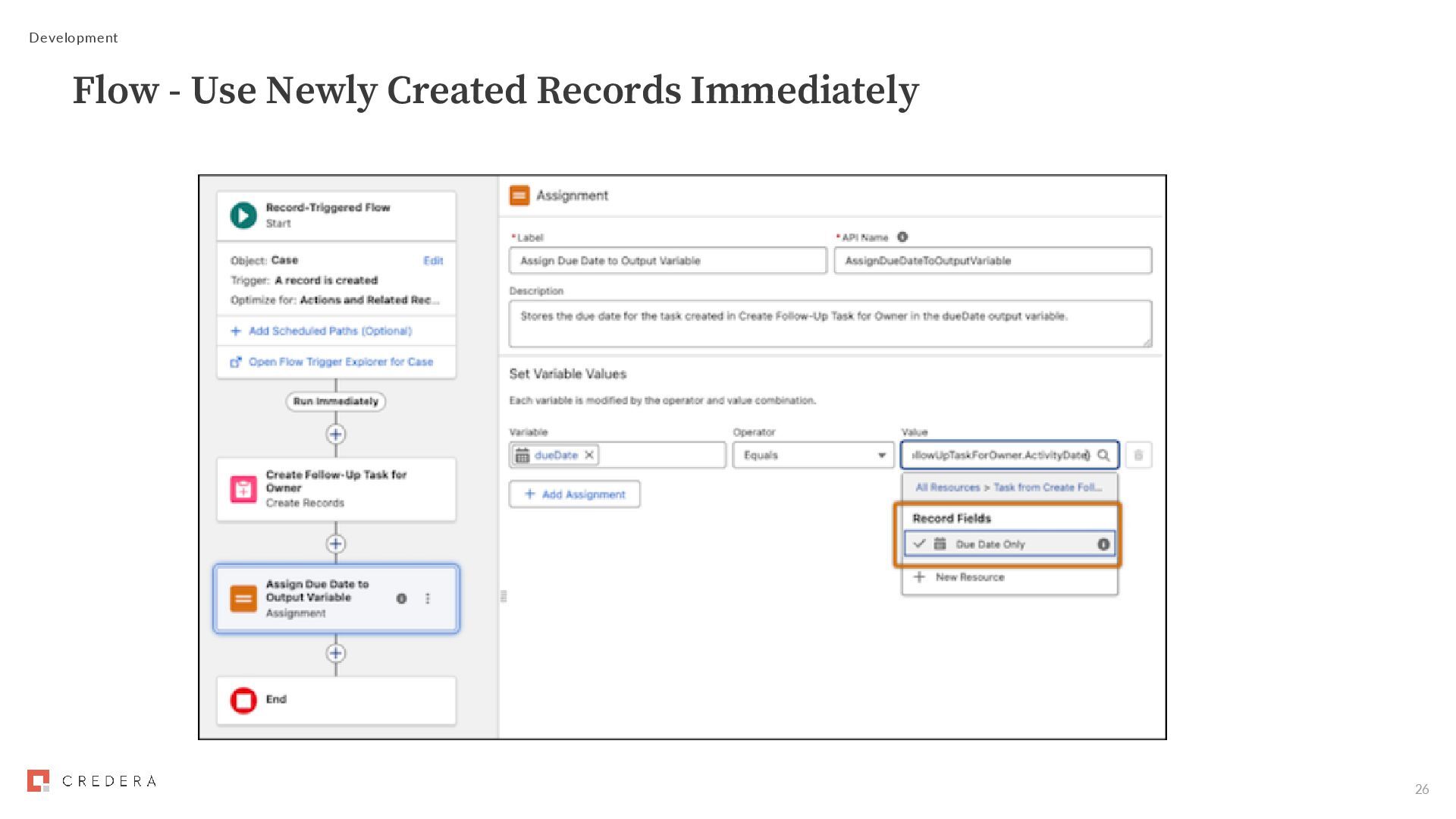
Task: Click the All Resources breadcrumb link
Action: 947,488
